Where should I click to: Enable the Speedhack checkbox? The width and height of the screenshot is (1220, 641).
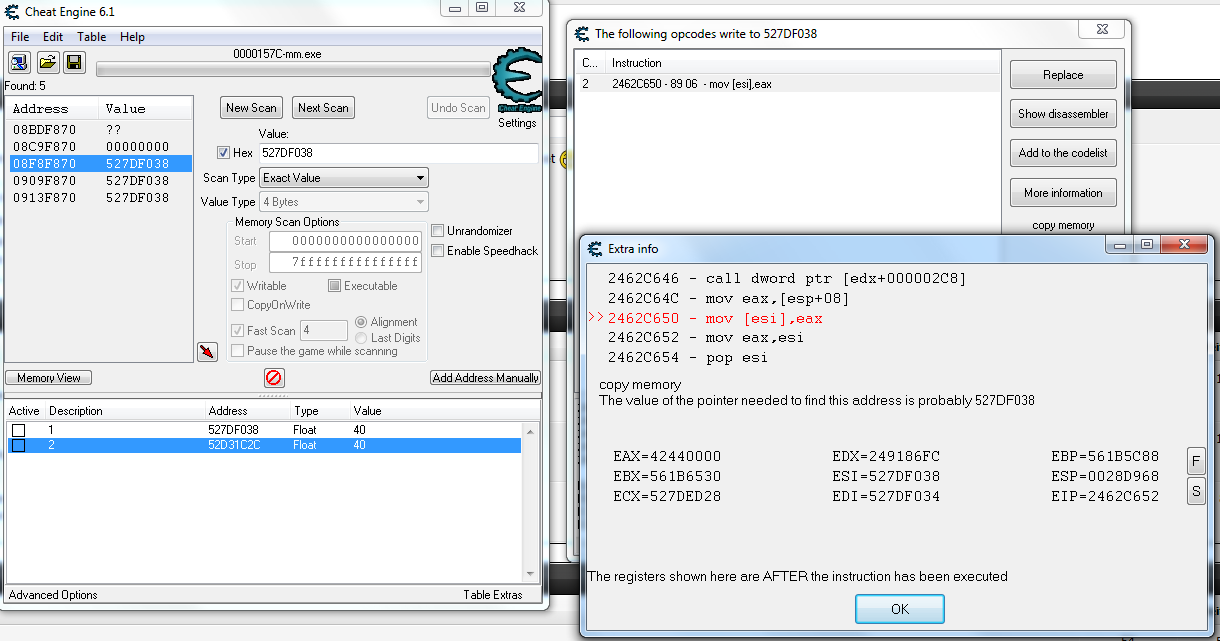pos(438,251)
